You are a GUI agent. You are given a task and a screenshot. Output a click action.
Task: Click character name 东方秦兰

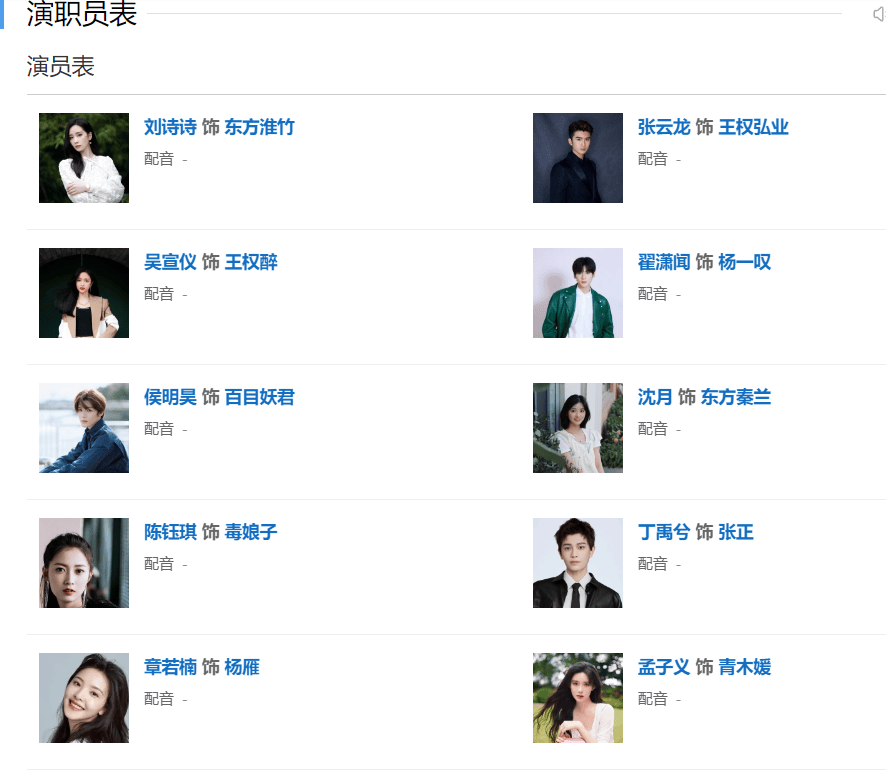click(x=736, y=397)
